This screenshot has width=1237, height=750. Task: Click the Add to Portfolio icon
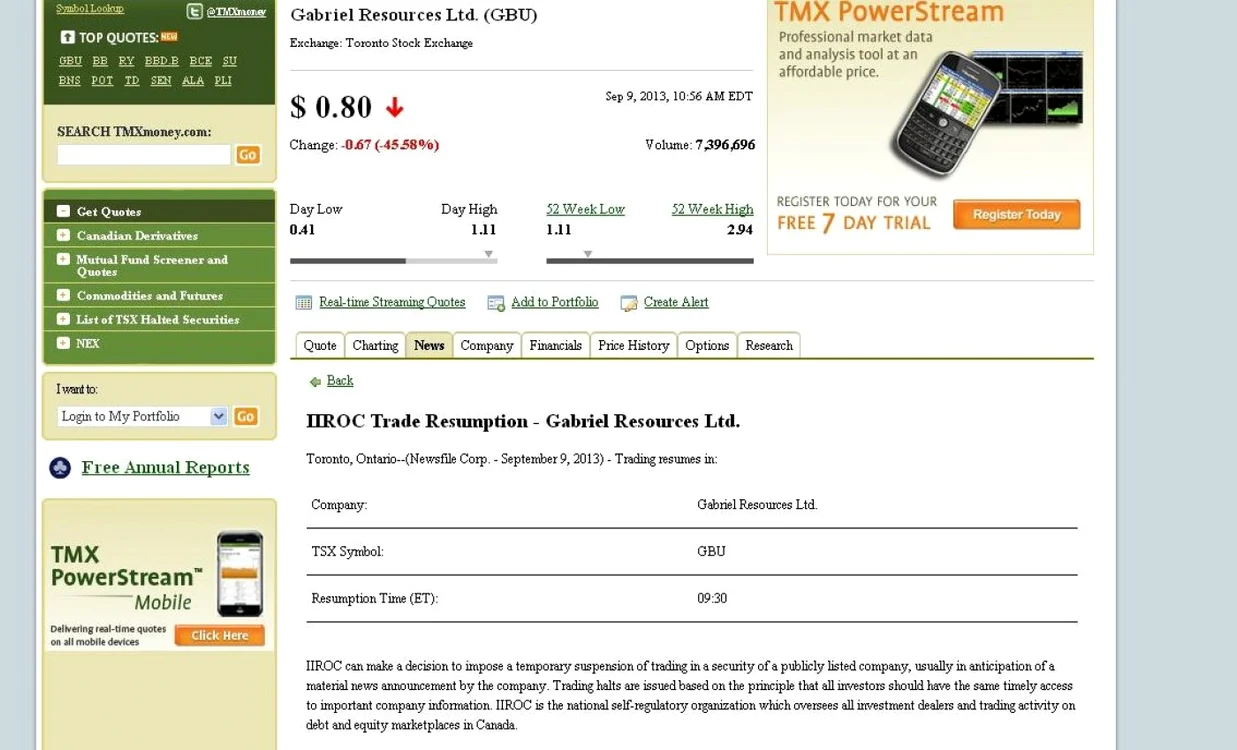point(496,303)
